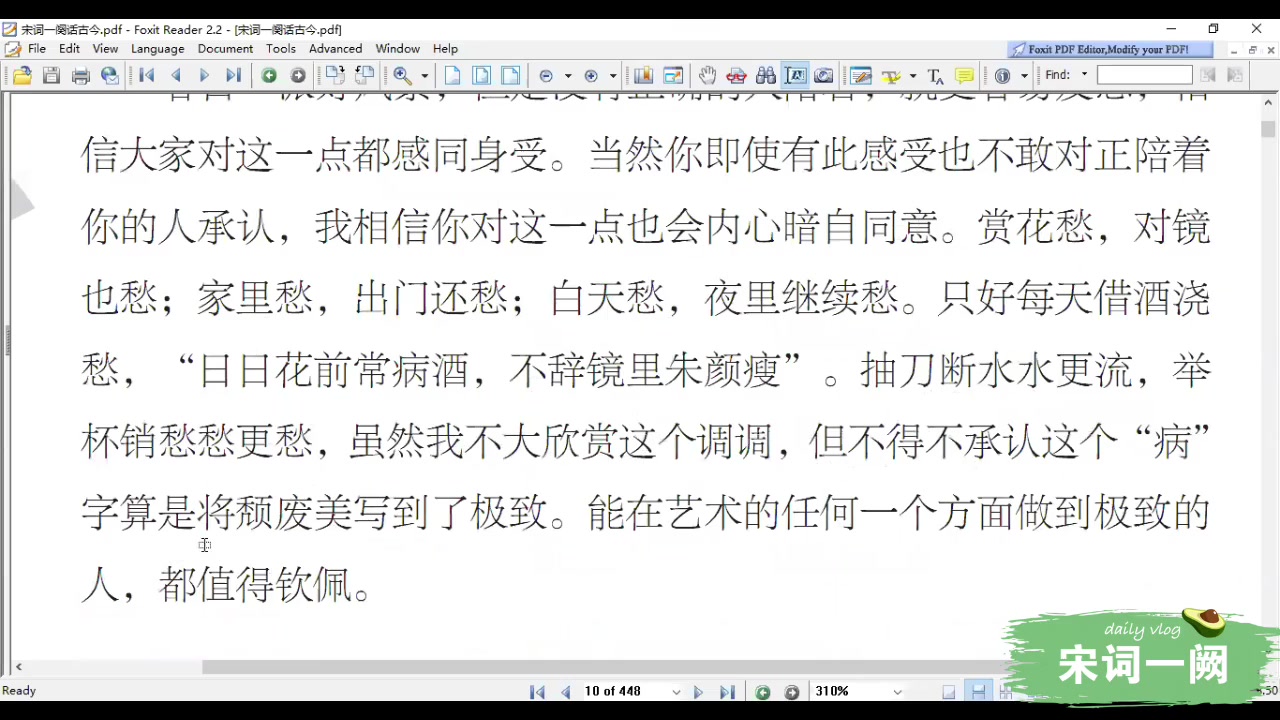The width and height of the screenshot is (1280, 720).
Task: Open Zoom In dropdown arrow
Action: pyautogui.click(x=613, y=76)
